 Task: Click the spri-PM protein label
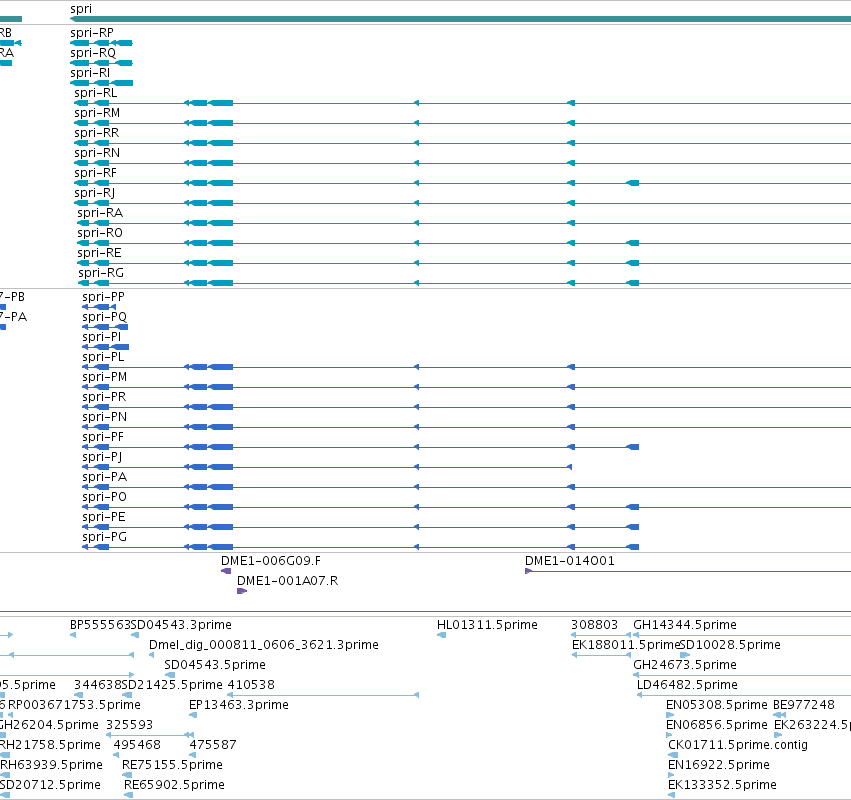105,377
